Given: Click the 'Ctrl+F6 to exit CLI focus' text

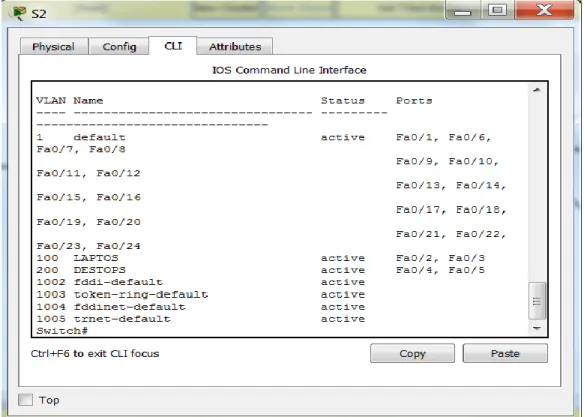Looking at the screenshot, I should click(95, 353).
